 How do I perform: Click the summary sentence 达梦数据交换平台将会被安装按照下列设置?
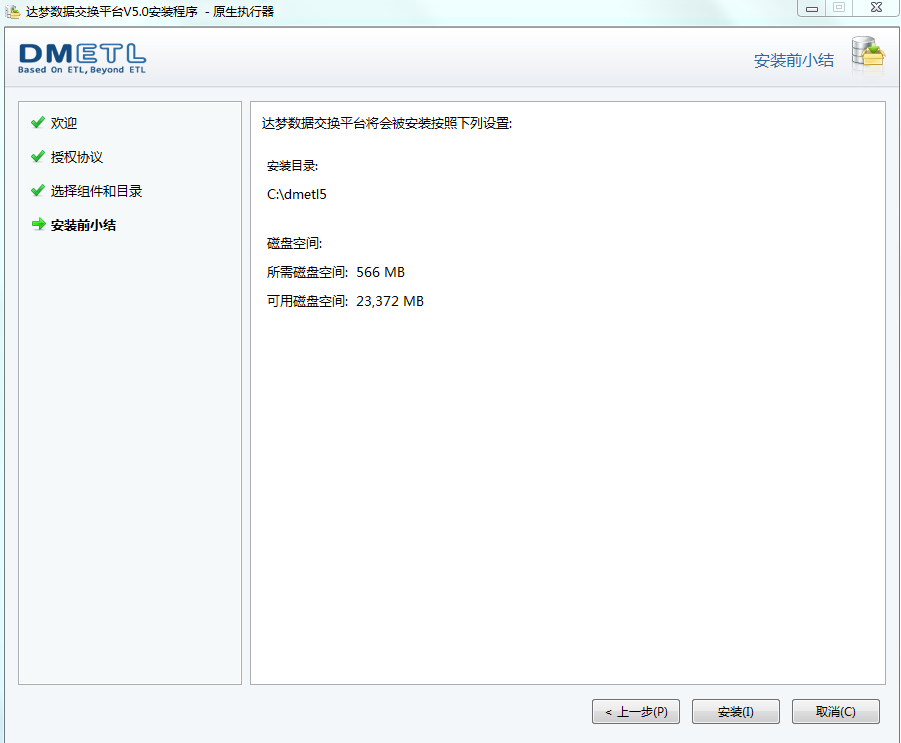tap(387, 124)
